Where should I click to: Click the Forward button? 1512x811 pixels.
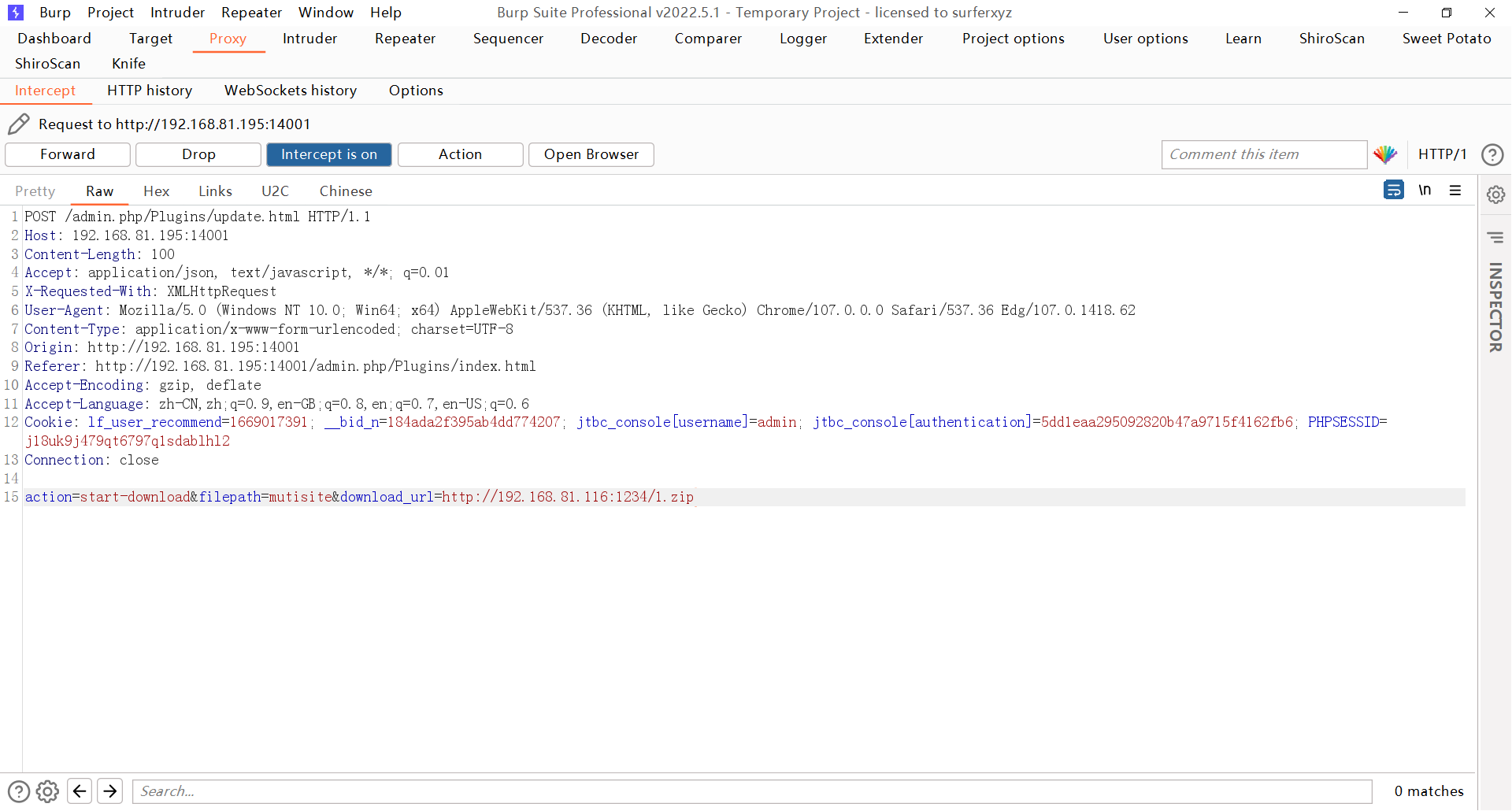[x=68, y=154]
